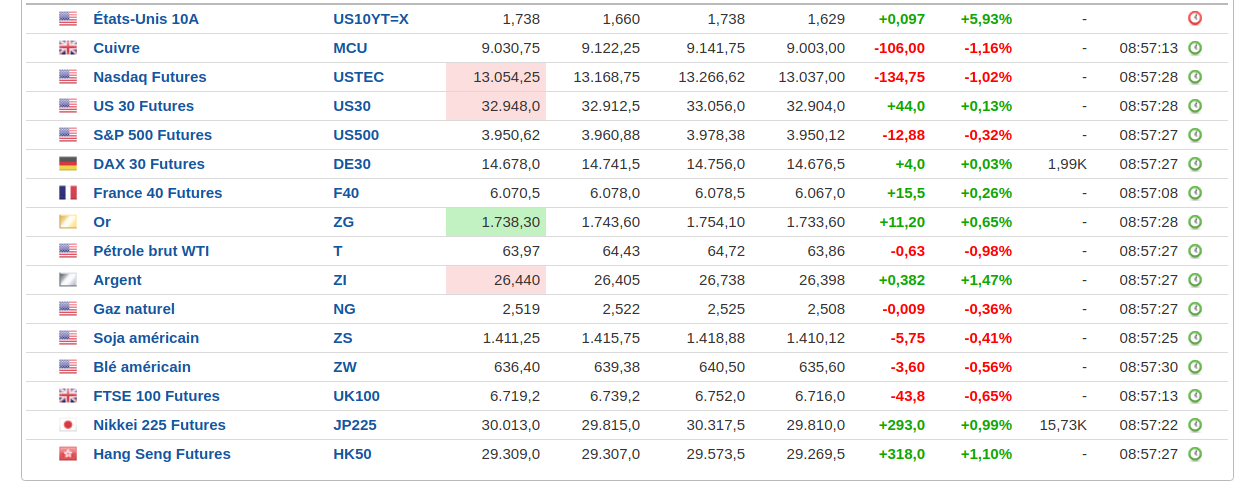Click the green clock icon in Hang Seng row
1244x484 pixels.
pyautogui.click(x=1195, y=454)
